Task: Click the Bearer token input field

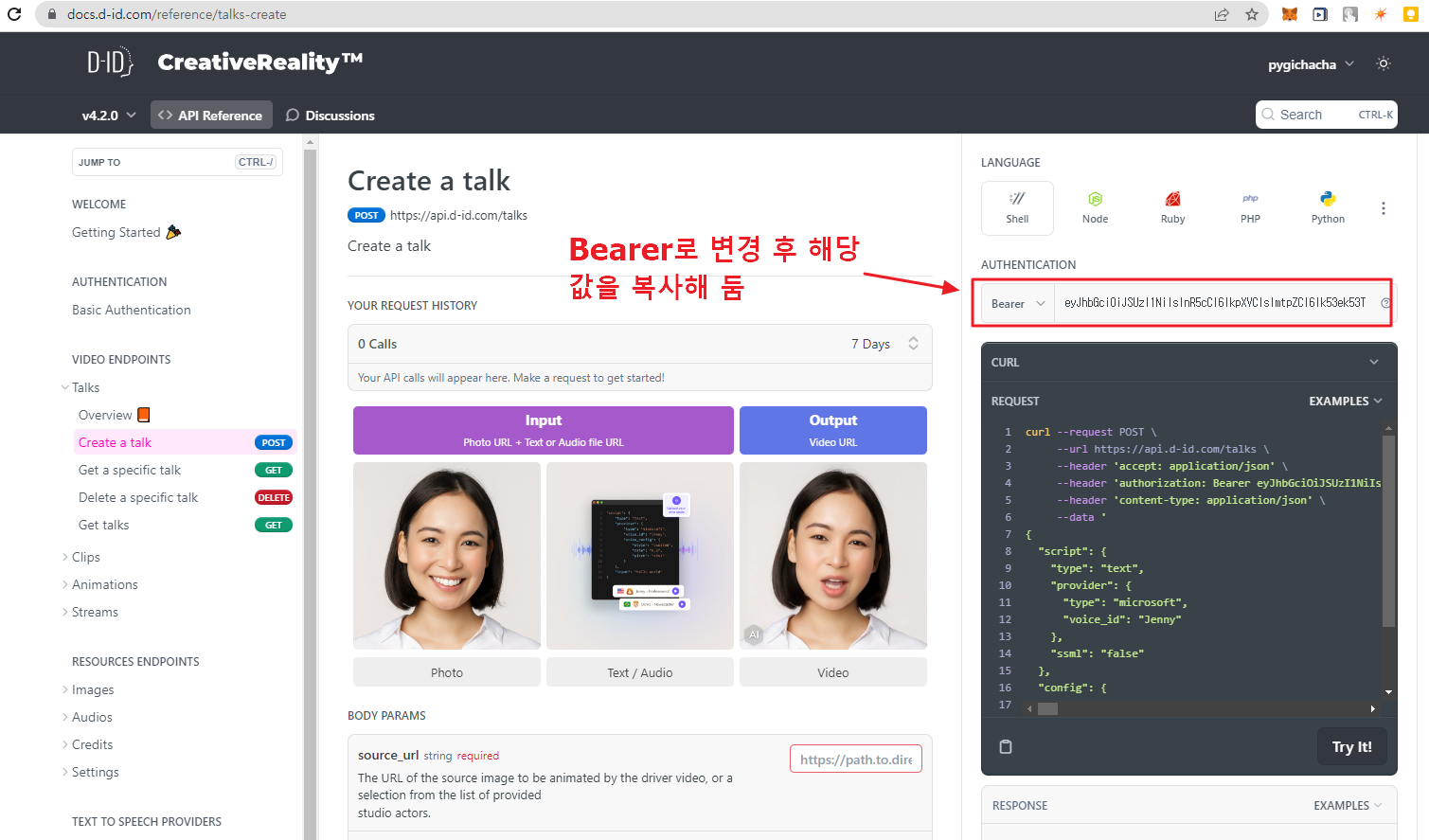Action: 1216,303
